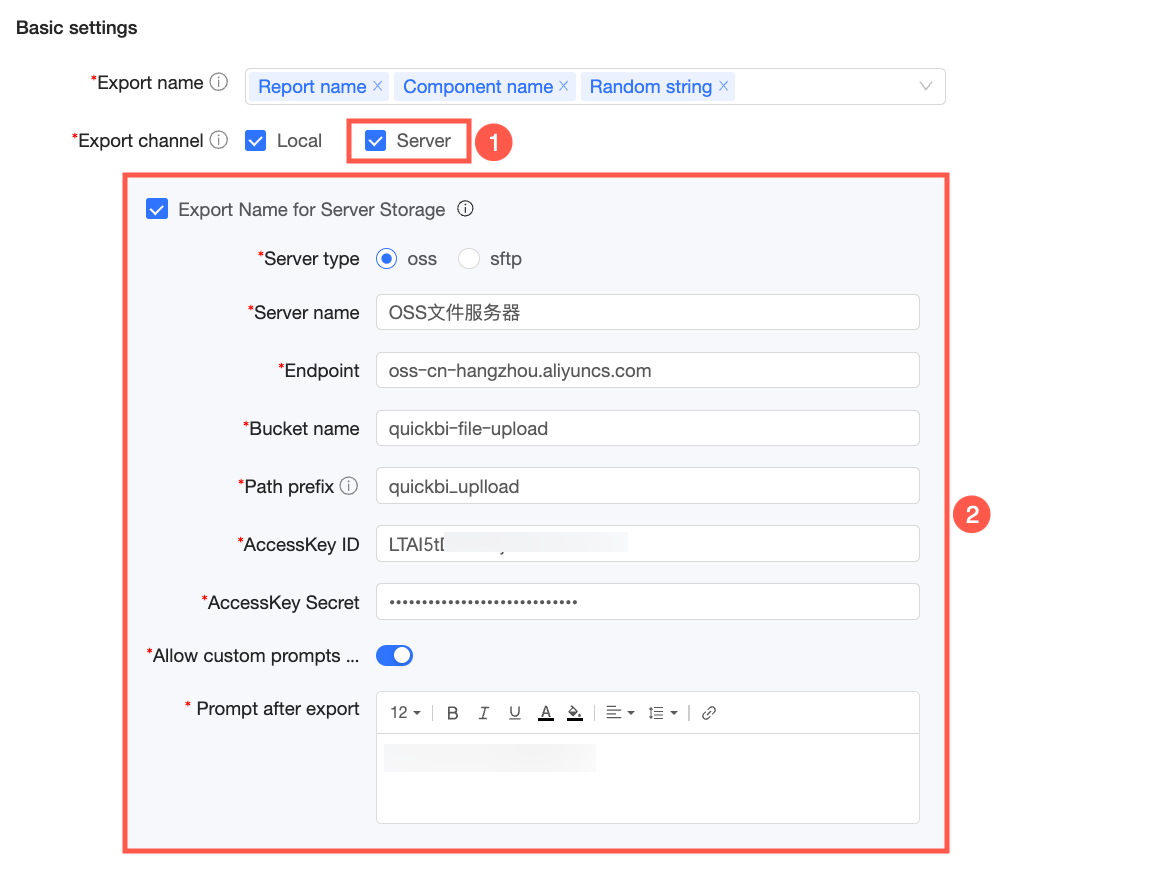This screenshot has width=1150, height=880.
Task: Click the Endpoint input field
Action: [x=648, y=370]
